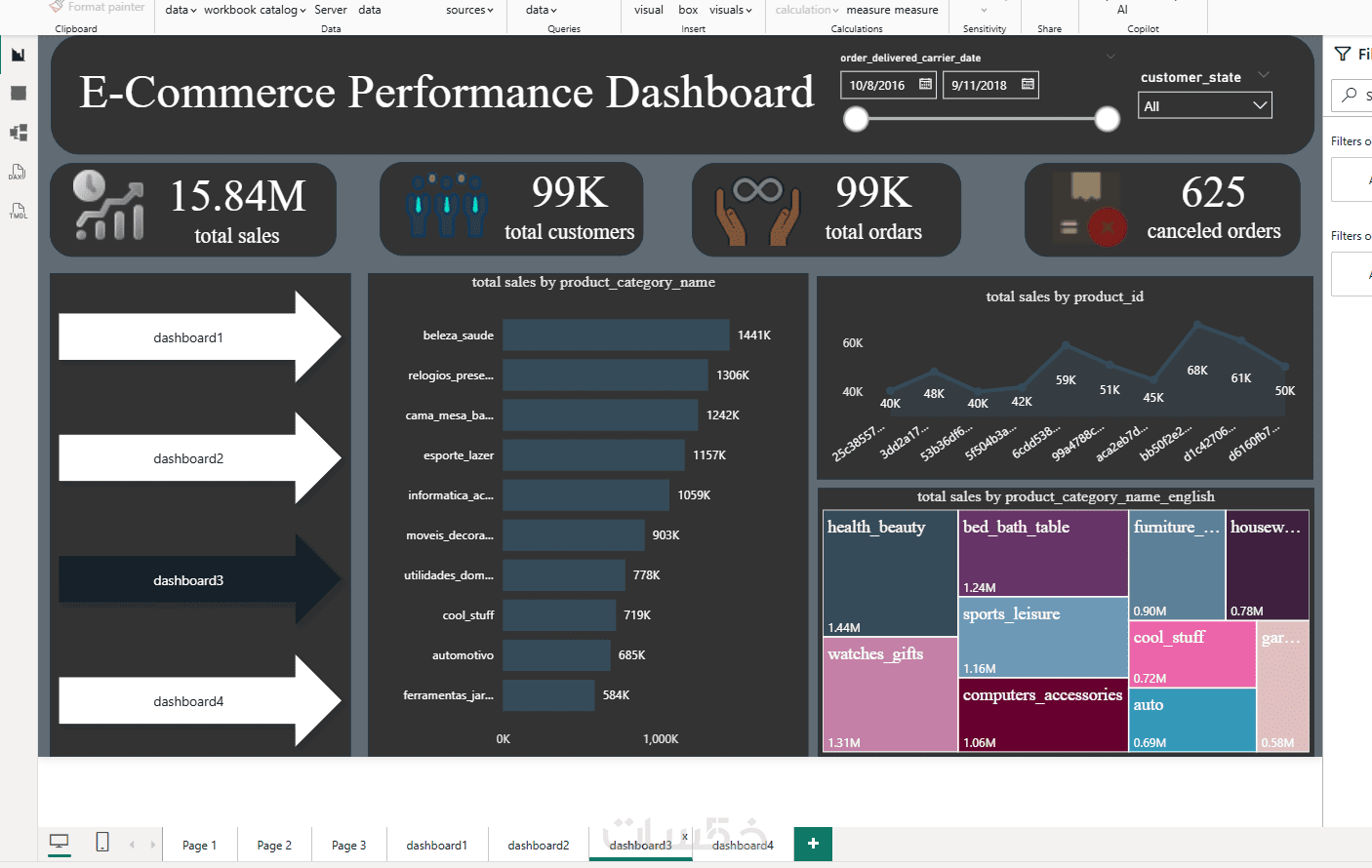Click the Filters pane funnel icon
This screenshot has height=868, width=1372.
point(1343,54)
